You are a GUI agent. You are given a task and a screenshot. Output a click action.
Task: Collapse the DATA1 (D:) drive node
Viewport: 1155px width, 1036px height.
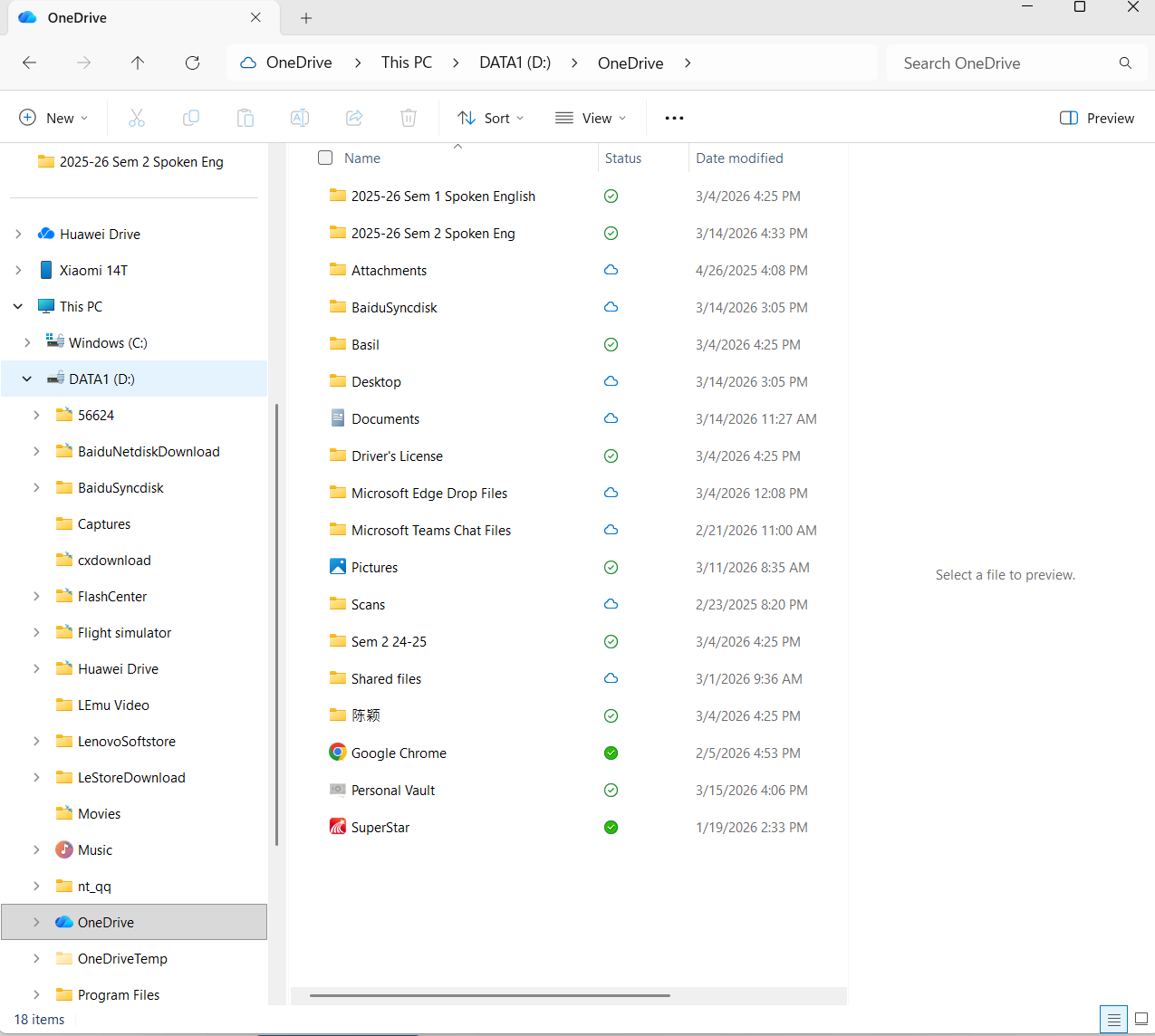click(27, 379)
